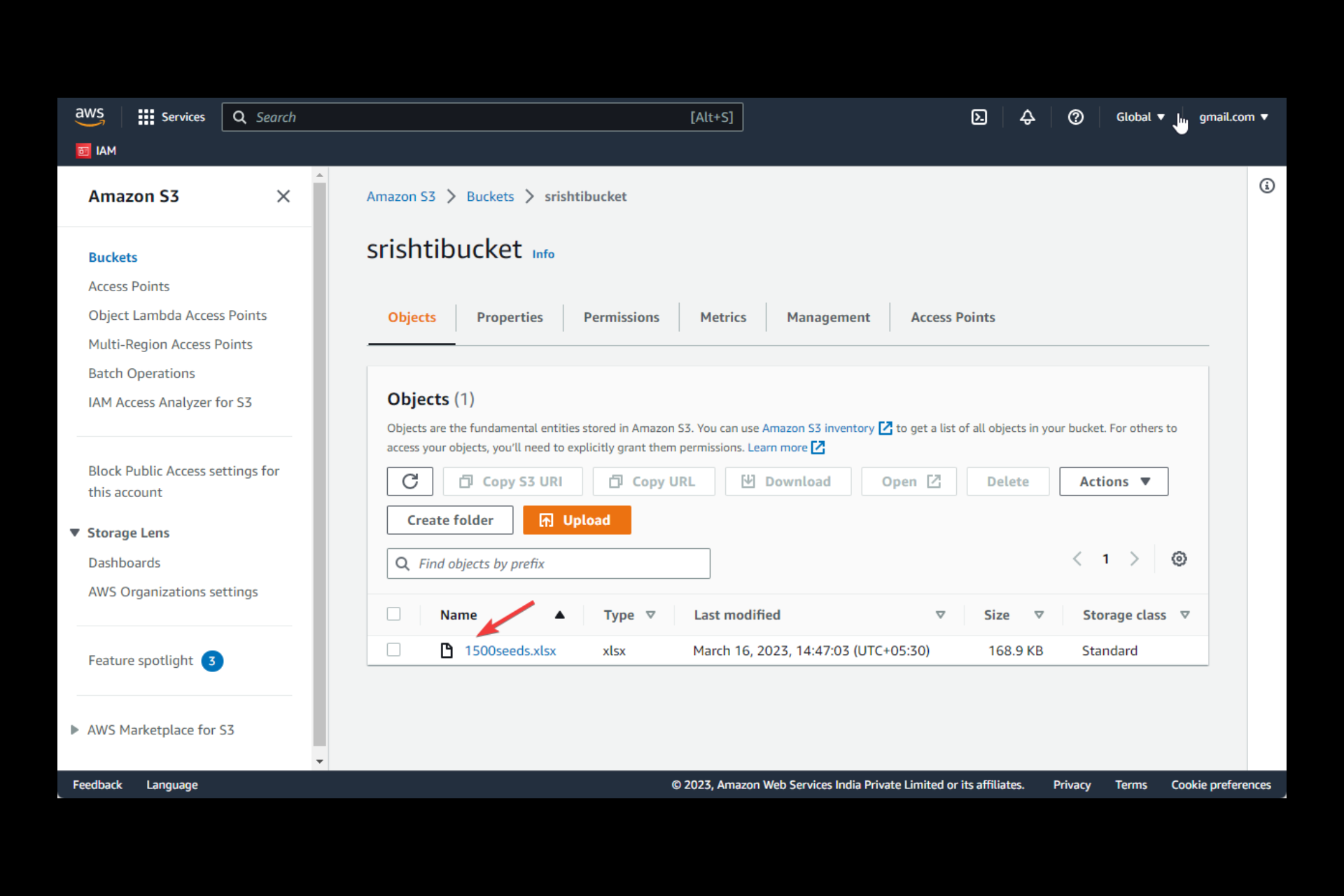Click the Create folder button
Image resolution: width=1344 pixels, height=896 pixels.
coord(450,520)
